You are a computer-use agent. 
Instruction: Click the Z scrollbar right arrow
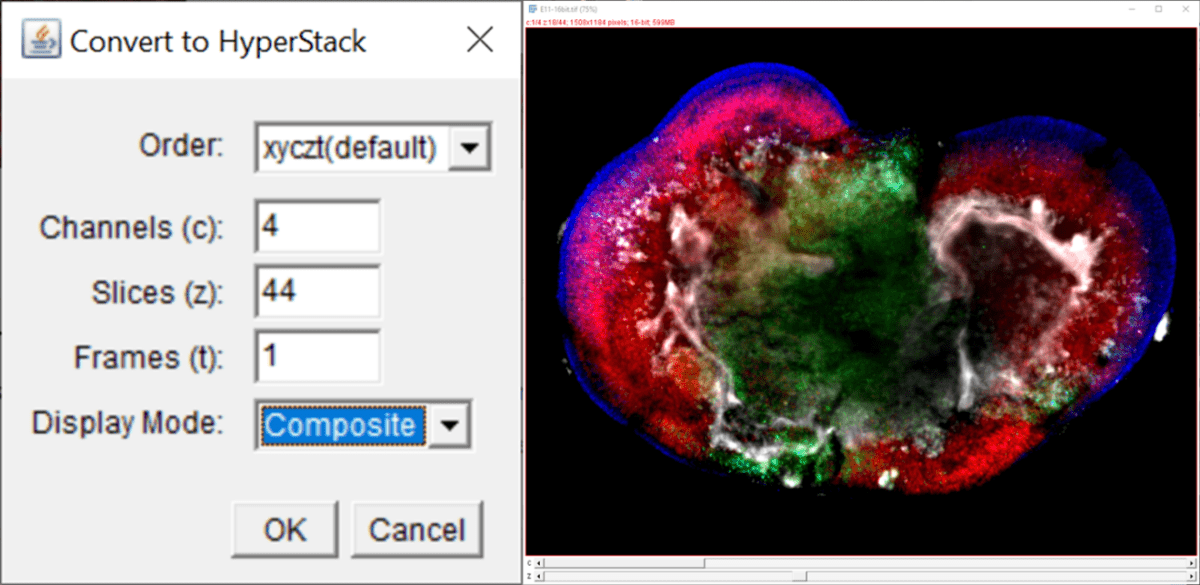click(1193, 577)
